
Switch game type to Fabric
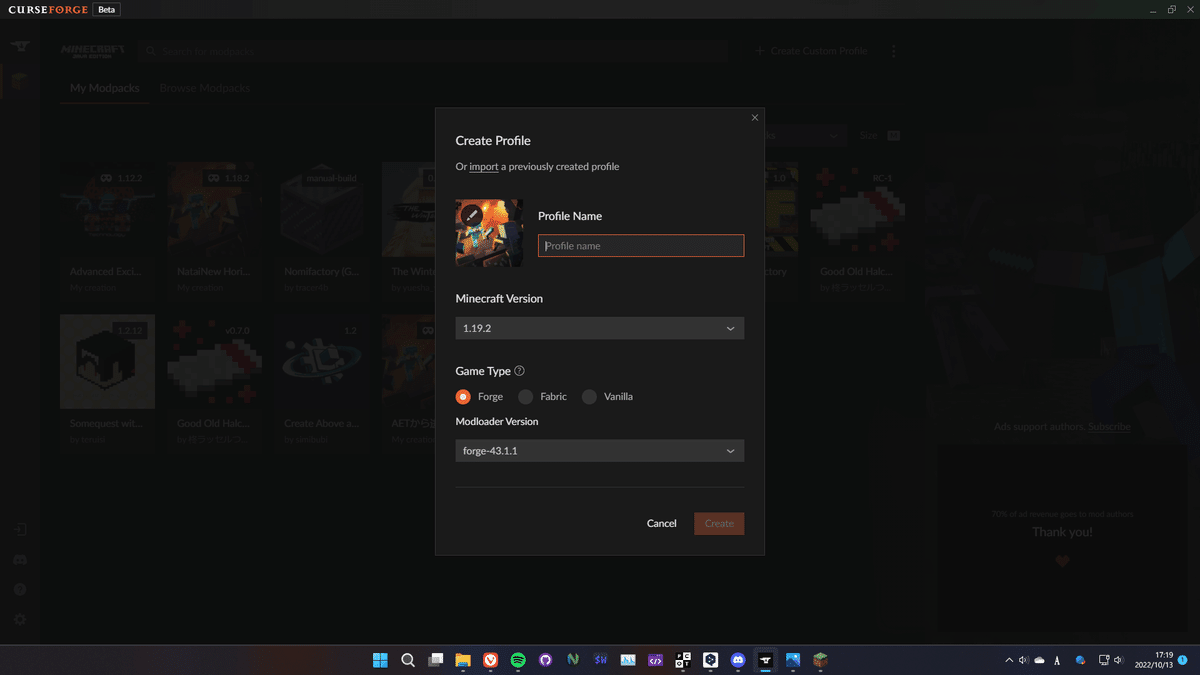525,396
